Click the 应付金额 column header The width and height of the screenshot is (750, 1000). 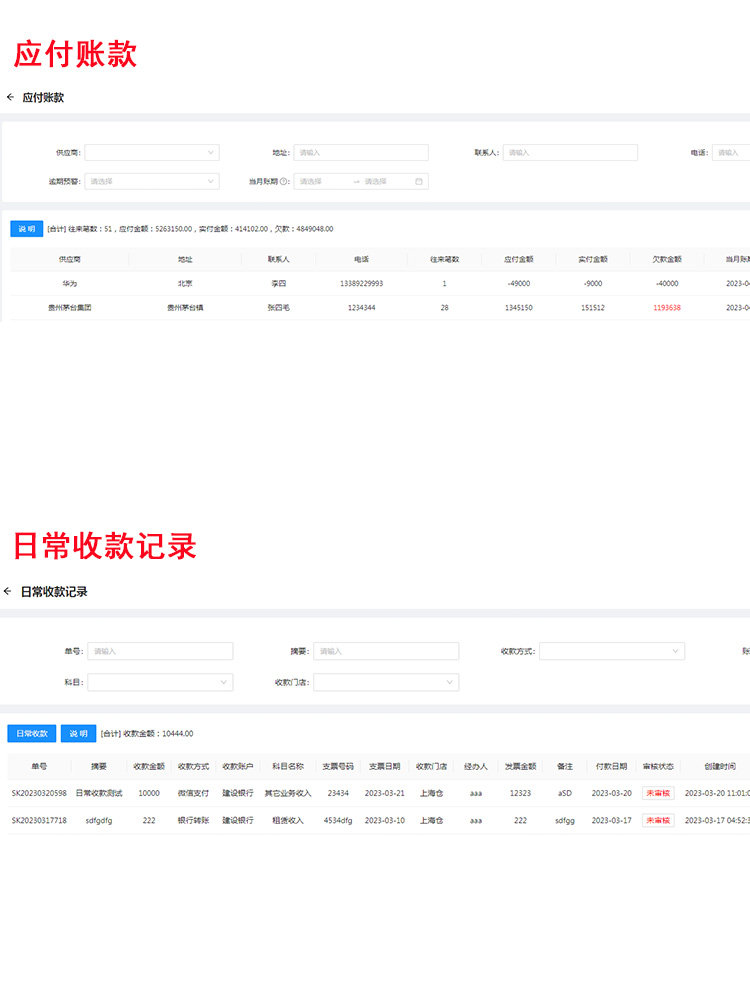click(x=518, y=259)
